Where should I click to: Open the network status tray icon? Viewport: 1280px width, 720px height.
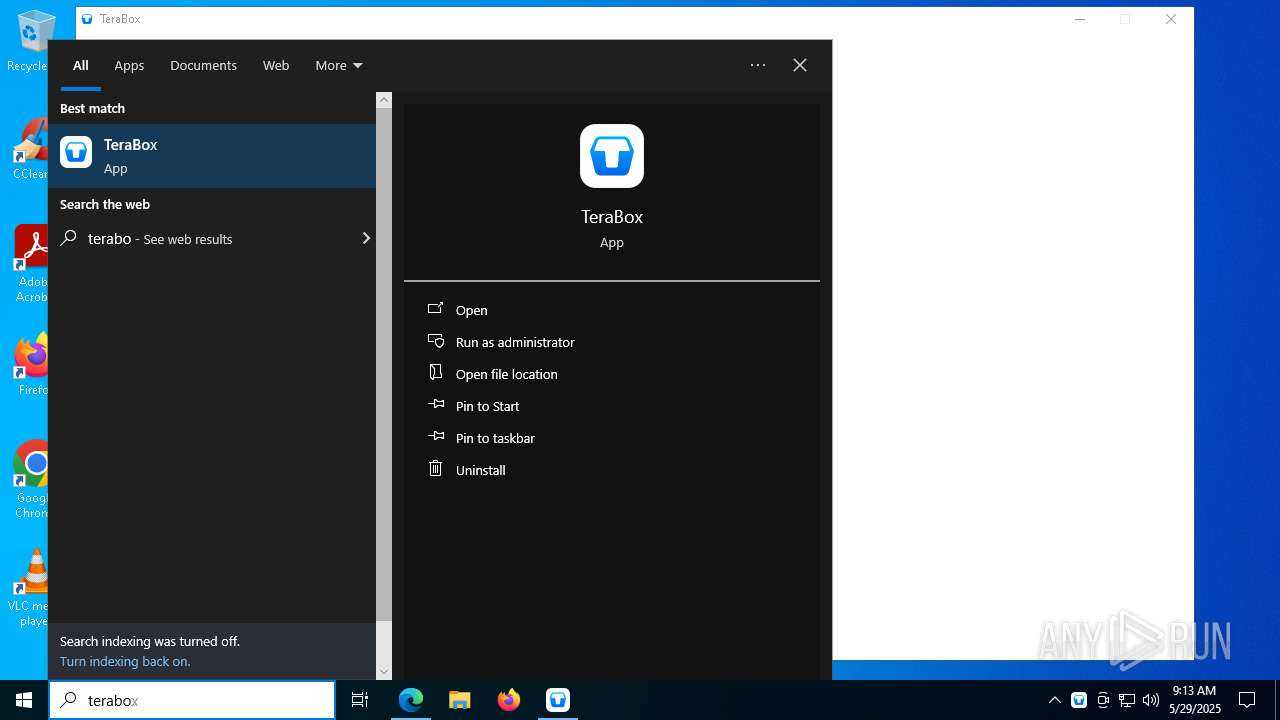click(1127, 700)
